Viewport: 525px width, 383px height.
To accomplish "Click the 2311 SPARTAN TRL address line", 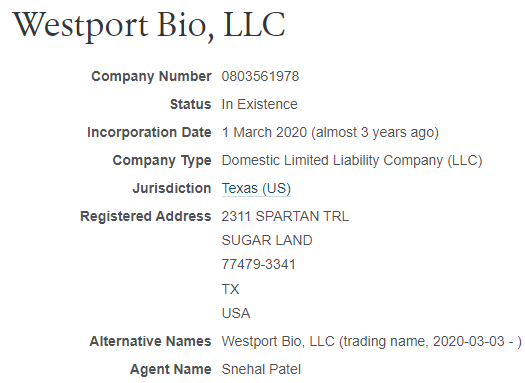I will pyautogui.click(x=285, y=216).
